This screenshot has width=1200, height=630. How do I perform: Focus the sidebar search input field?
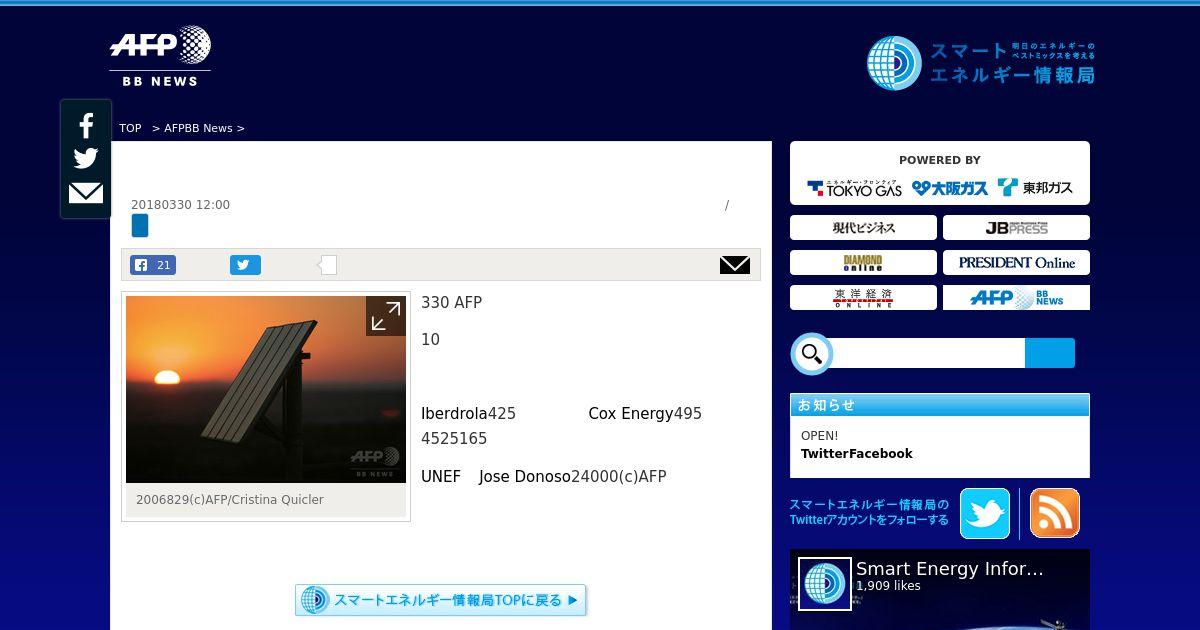[929, 353]
